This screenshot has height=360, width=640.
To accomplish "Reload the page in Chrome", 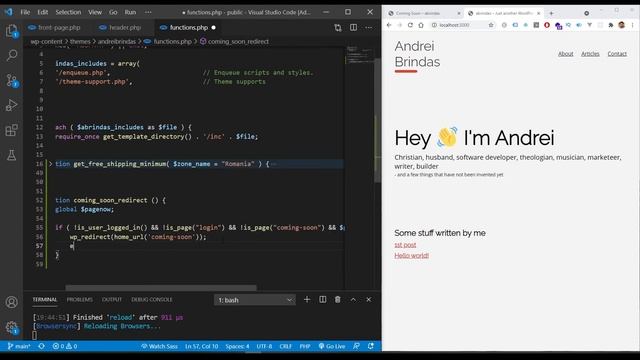I will click(410, 25).
